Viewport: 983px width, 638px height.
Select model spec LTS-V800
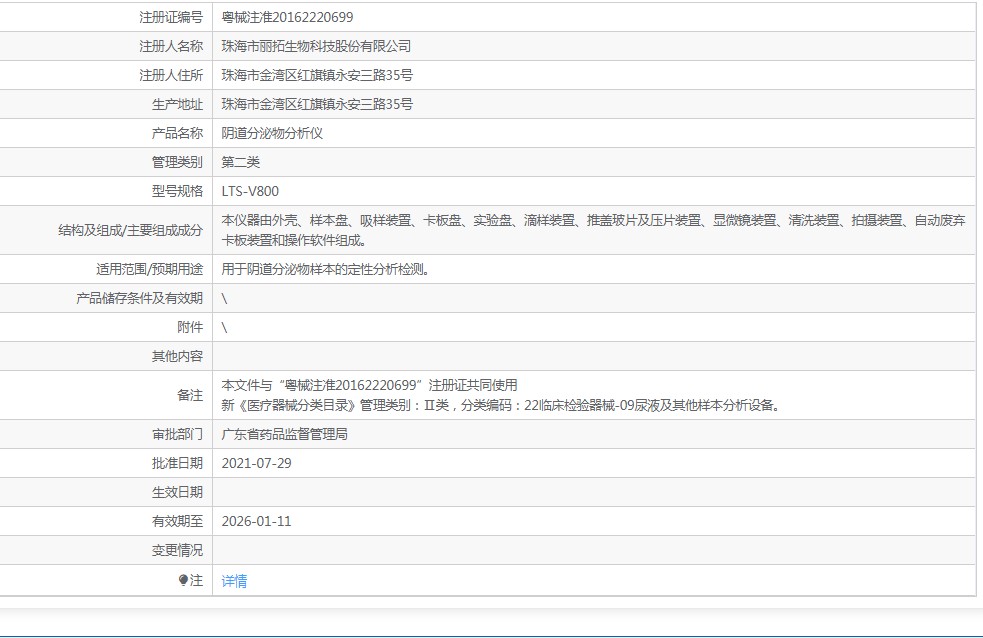(250, 191)
